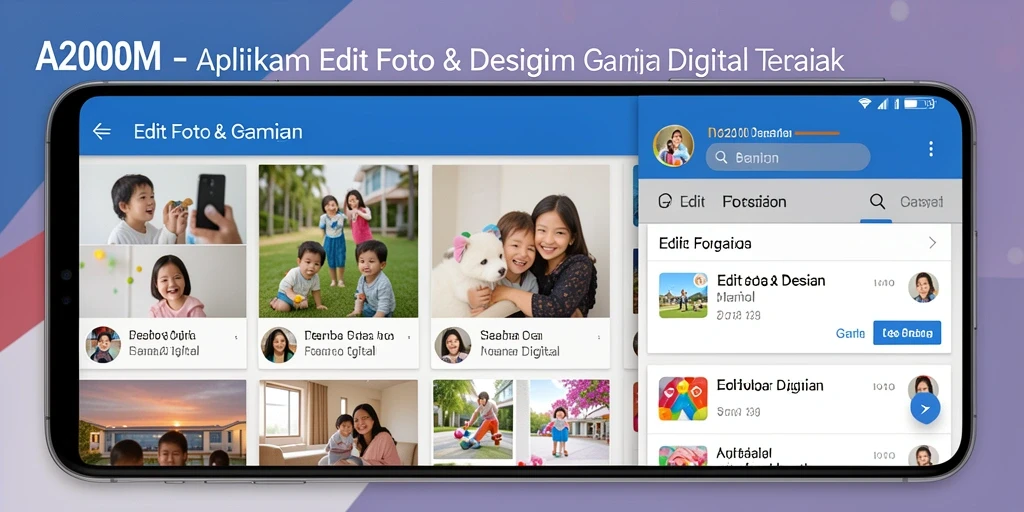The height and width of the screenshot is (512, 1024).
Task: Tap the floating blue send arrow button
Action: (x=925, y=408)
